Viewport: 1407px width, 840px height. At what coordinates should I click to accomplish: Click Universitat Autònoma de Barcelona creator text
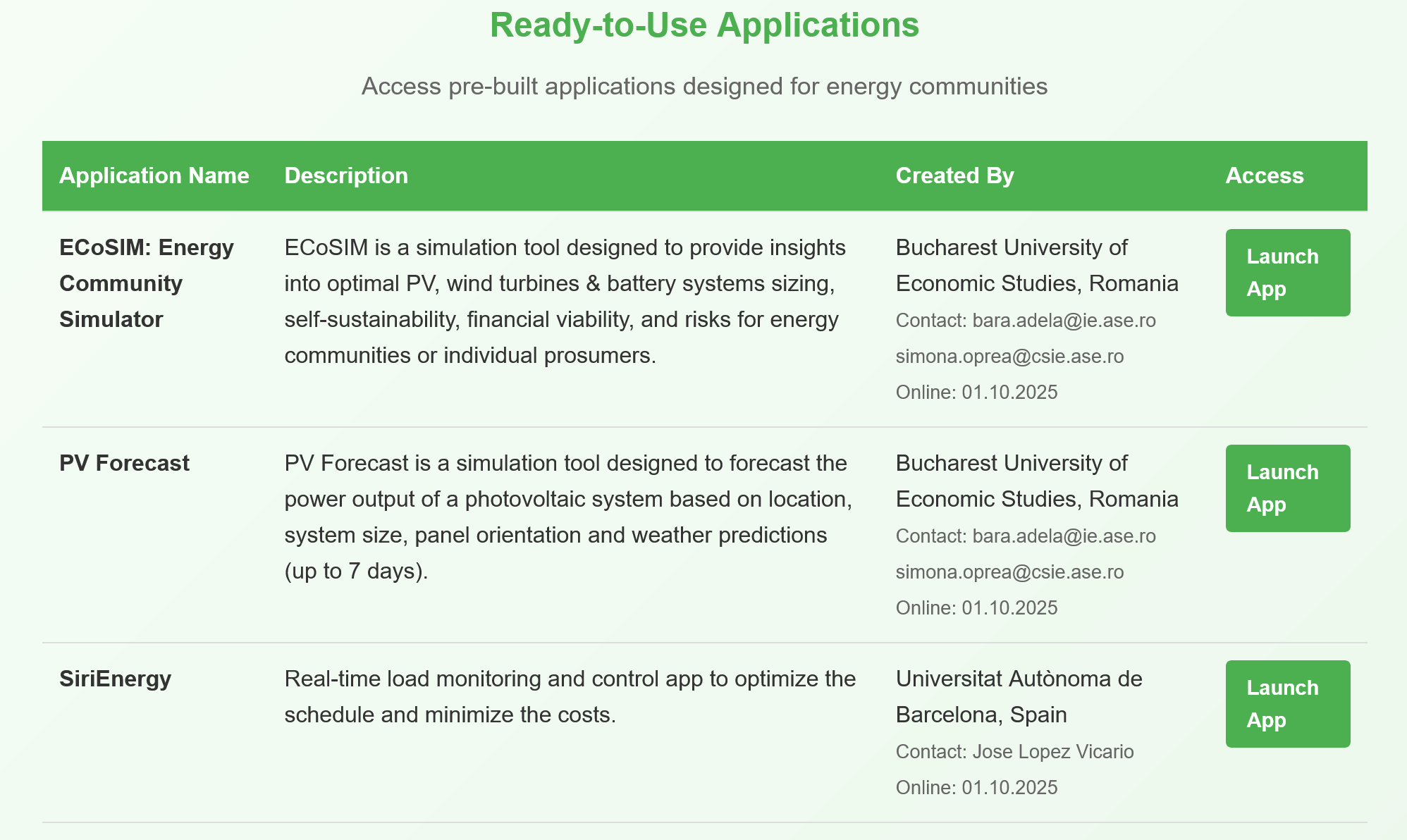pos(1019,697)
